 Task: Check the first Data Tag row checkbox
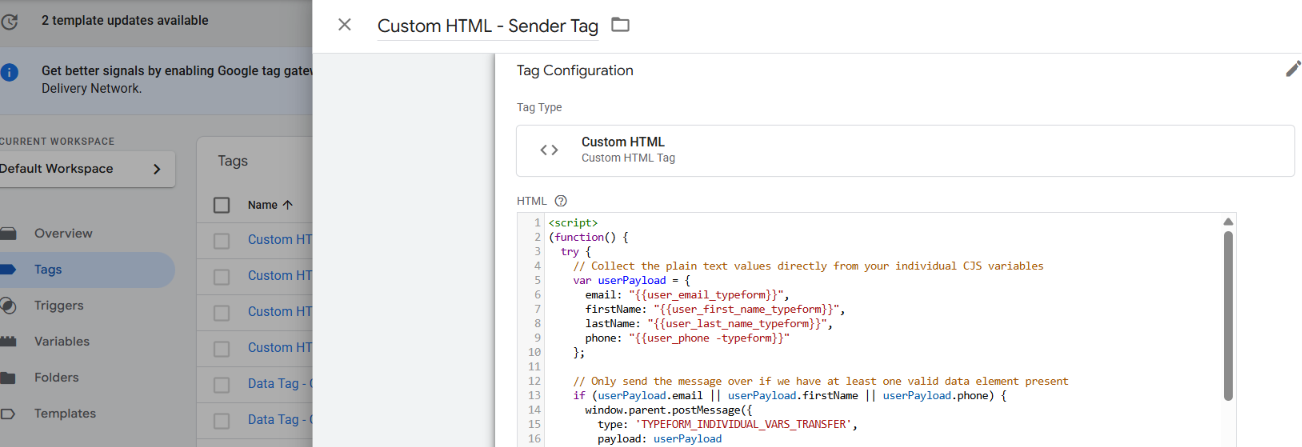[x=222, y=384]
